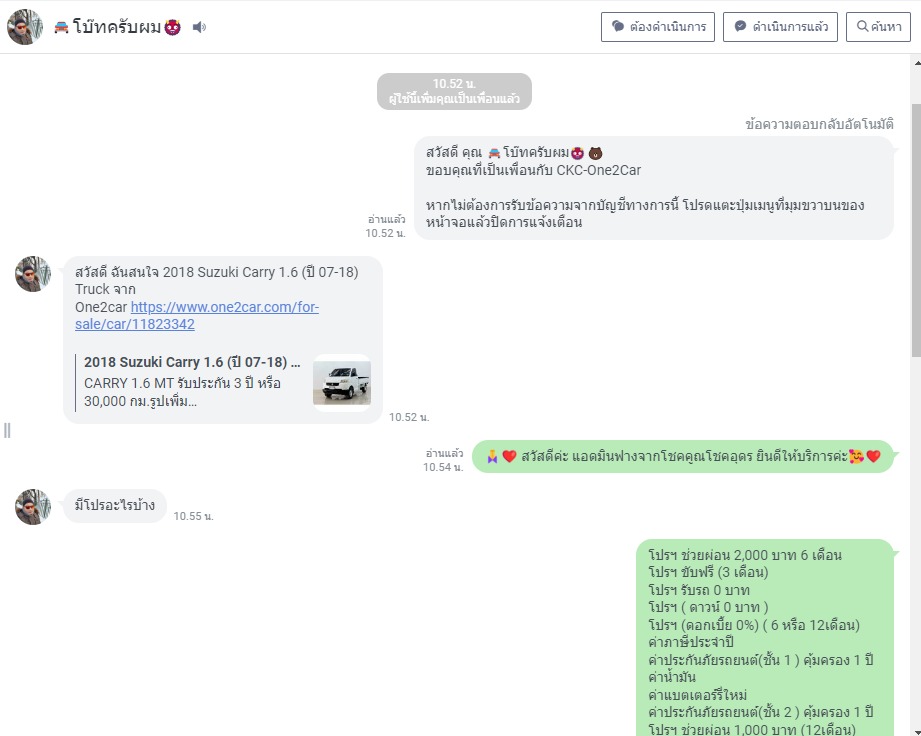This screenshot has height=736, width=921.
Task: Click the ผู้ใช้นี้เพิ่มคุณเป็นเพื่อนแล้ว system notice
Action: coord(454,92)
